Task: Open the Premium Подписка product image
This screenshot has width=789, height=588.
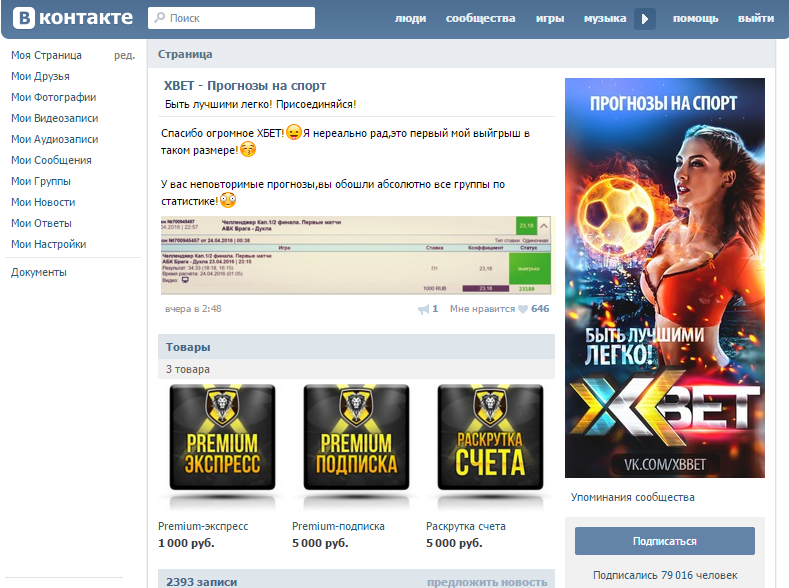Action: coord(356,437)
